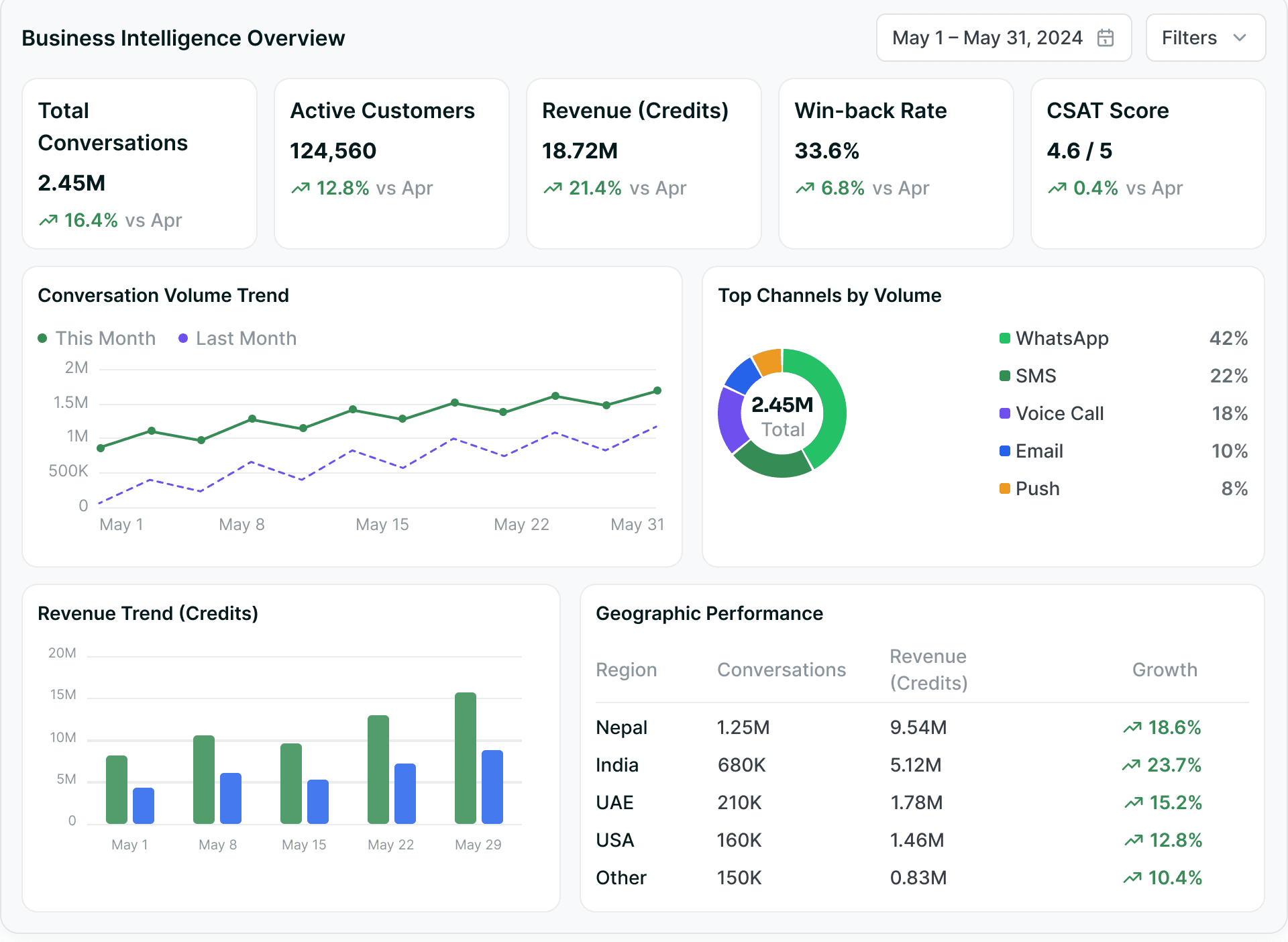Sort by the Growth column header

tap(1165, 670)
